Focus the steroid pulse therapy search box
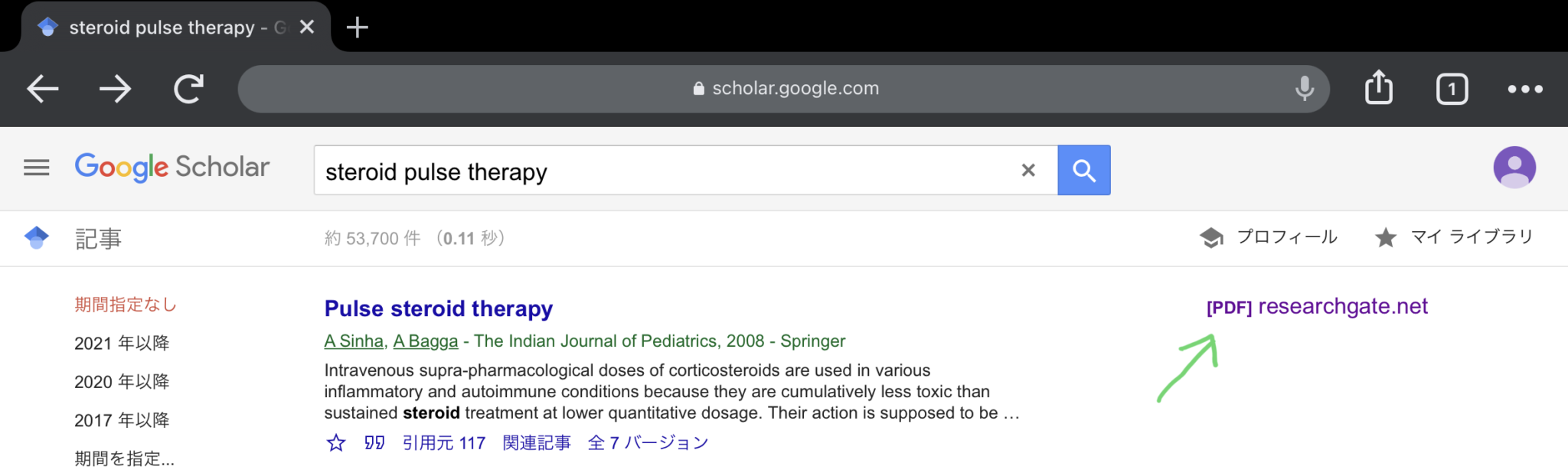Viewport: 1568px width, 473px height. tap(658, 171)
